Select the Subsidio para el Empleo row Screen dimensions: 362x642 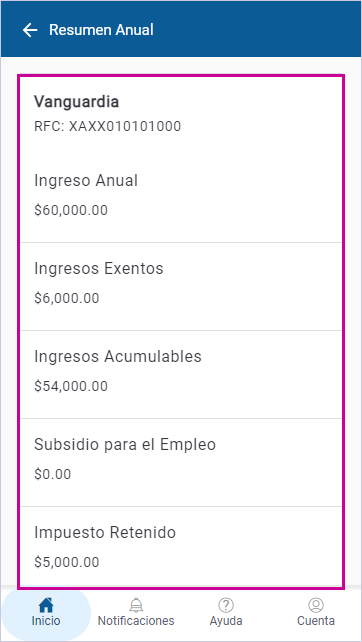coord(181,463)
